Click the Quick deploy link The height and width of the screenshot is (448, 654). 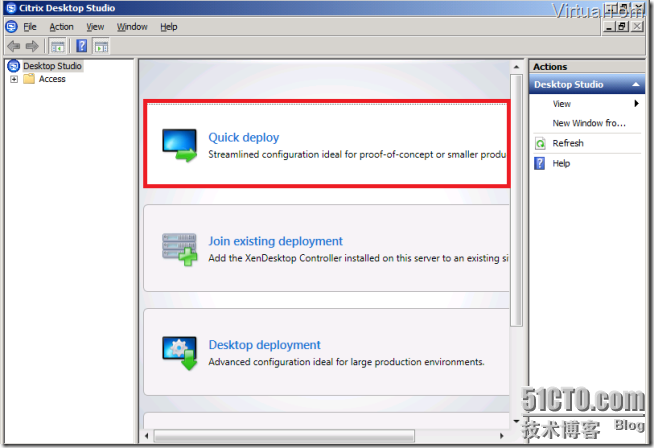pyautogui.click(x=244, y=138)
